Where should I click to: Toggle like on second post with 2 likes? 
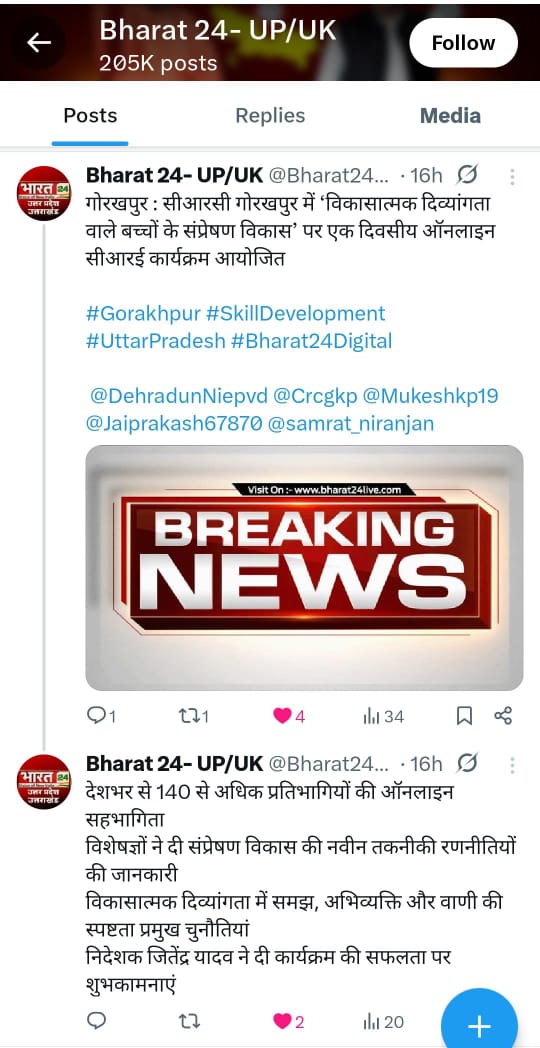tap(289, 1022)
